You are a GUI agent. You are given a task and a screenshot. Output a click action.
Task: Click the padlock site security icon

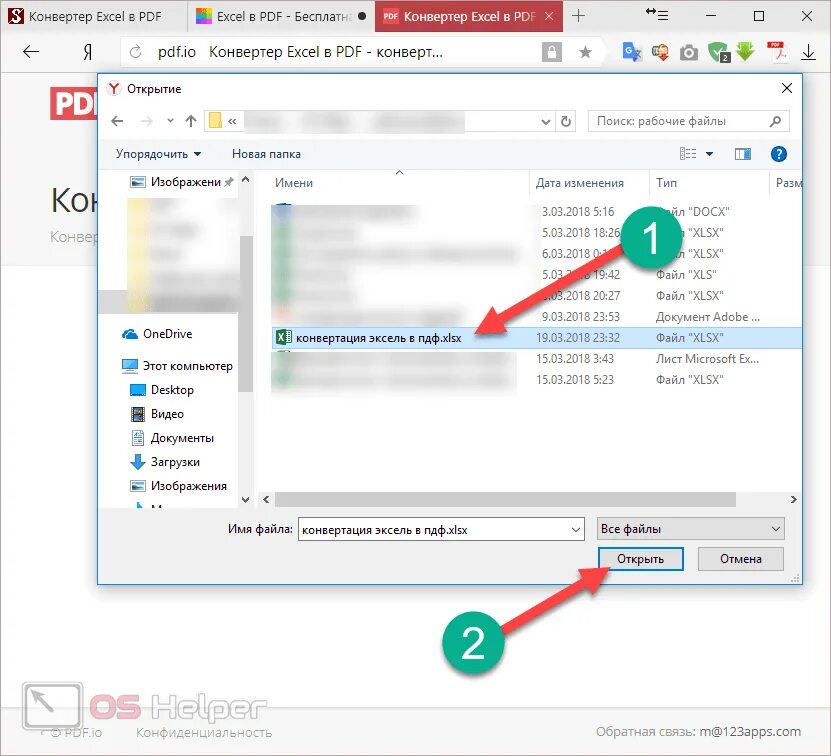pyautogui.click(x=551, y=52)
